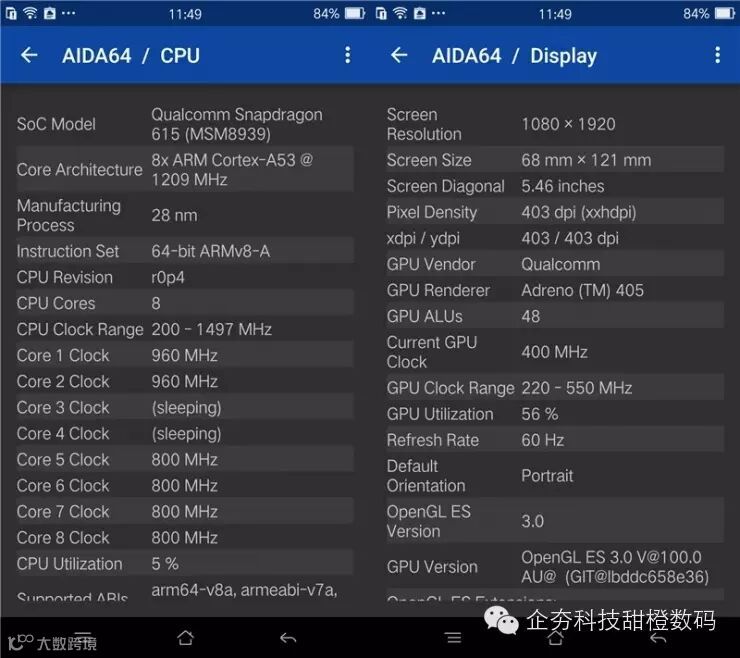Screen dimensions: 740x658
Task: Select Core 2 Clock row
Action: coord(185,381)
